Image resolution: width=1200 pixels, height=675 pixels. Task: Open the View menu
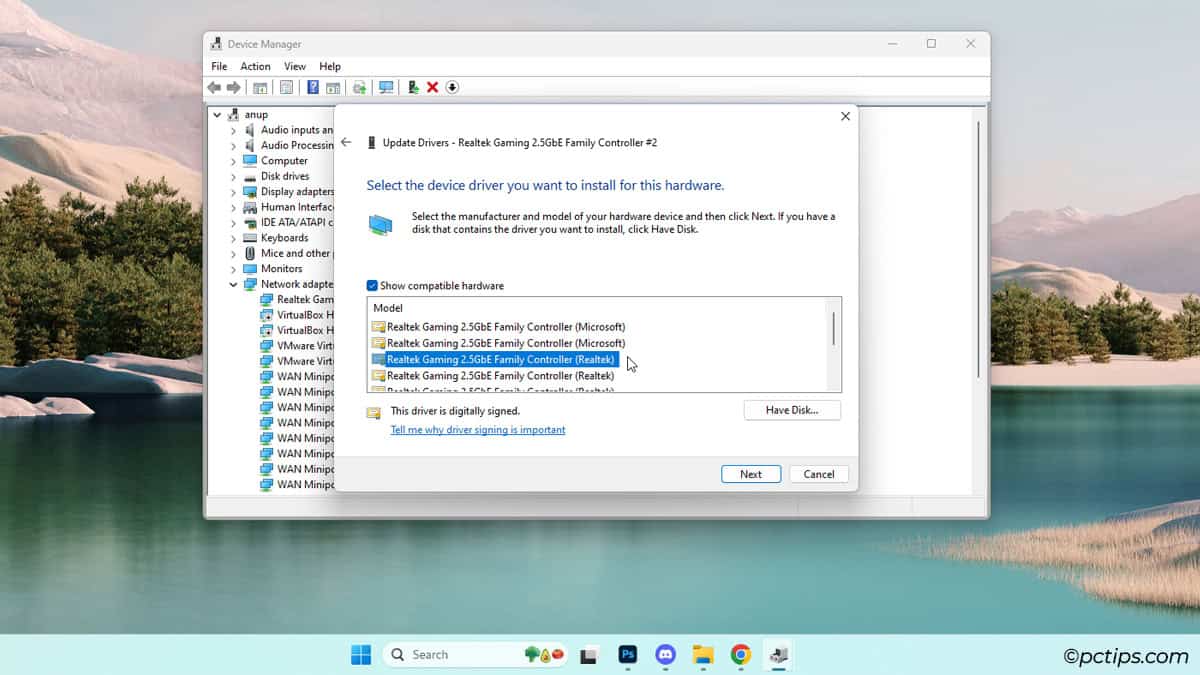(x=295, y=66)
